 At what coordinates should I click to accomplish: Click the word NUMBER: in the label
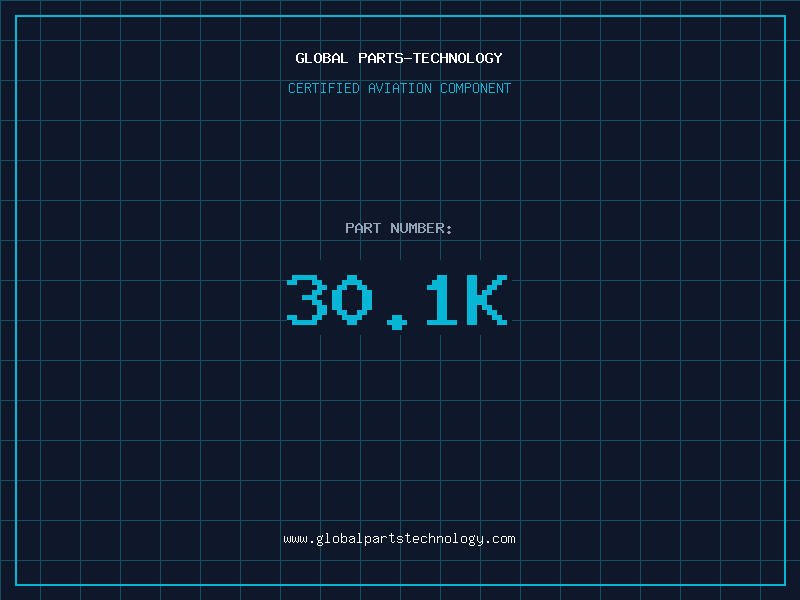(x=422, y=228)
